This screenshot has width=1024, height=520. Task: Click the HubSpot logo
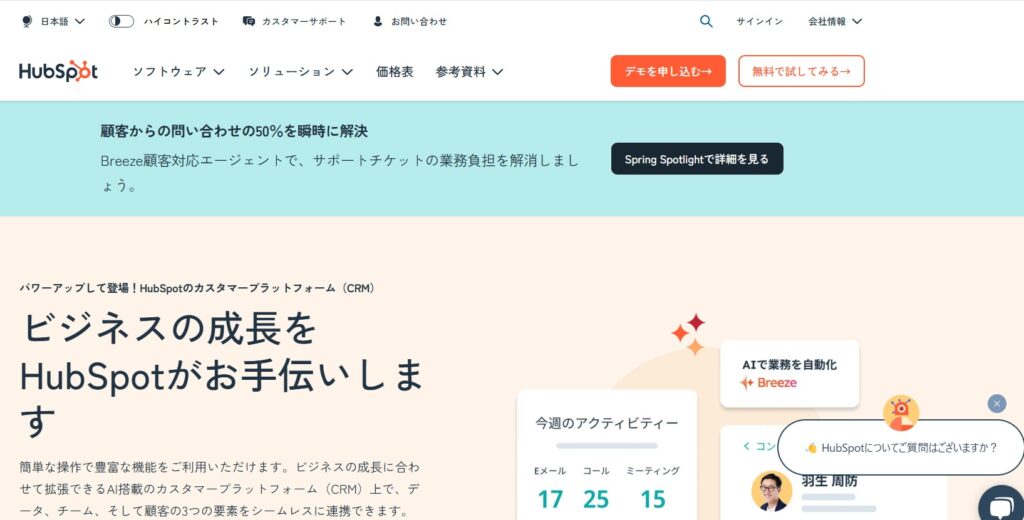(58, 71)
